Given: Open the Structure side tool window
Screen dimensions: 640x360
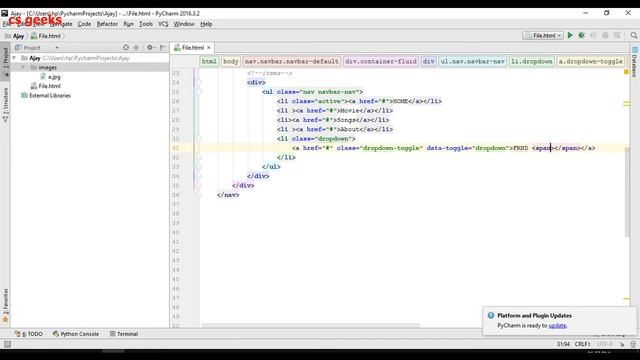Looking at the screenshot, I should (x=5, y=104).
